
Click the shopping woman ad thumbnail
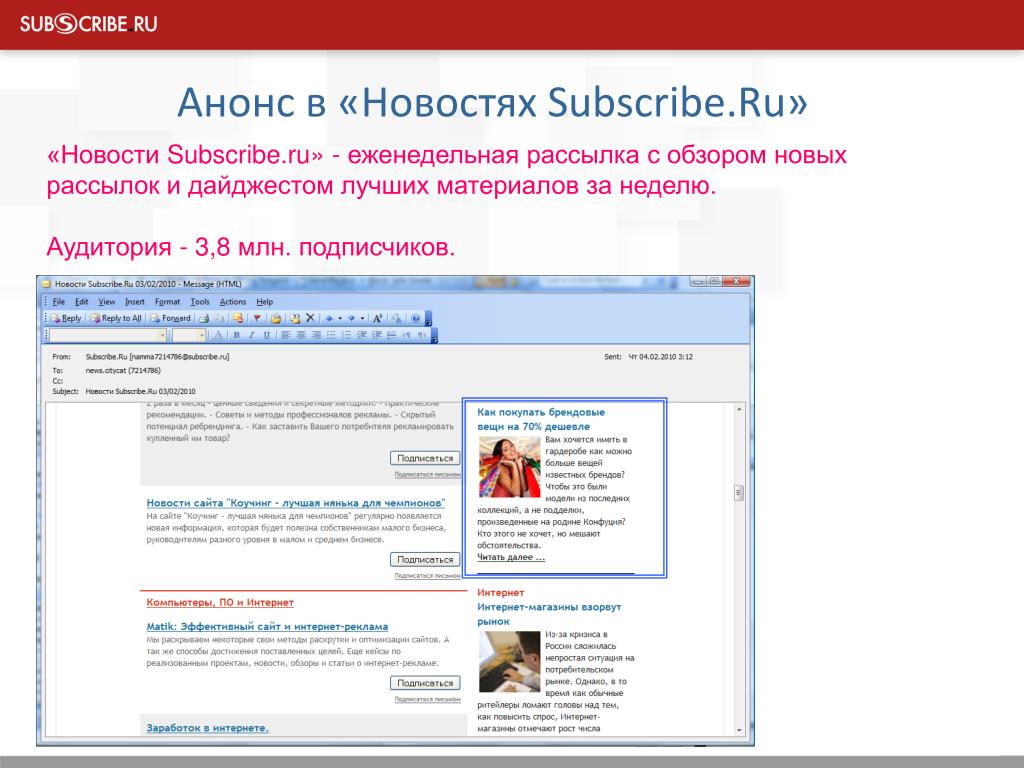[509, 467]
